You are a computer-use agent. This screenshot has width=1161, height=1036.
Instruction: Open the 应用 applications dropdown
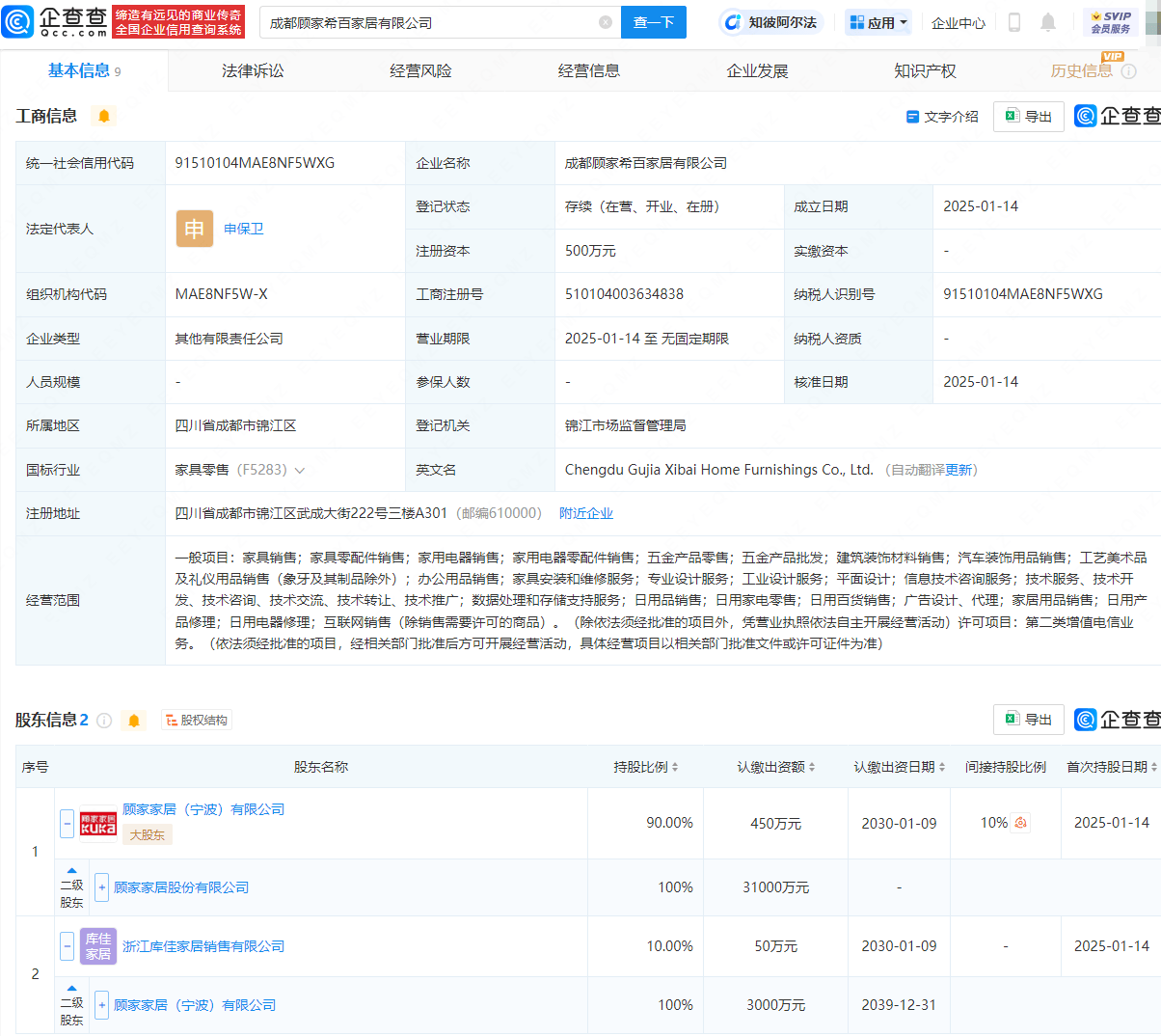pos(878,22)
